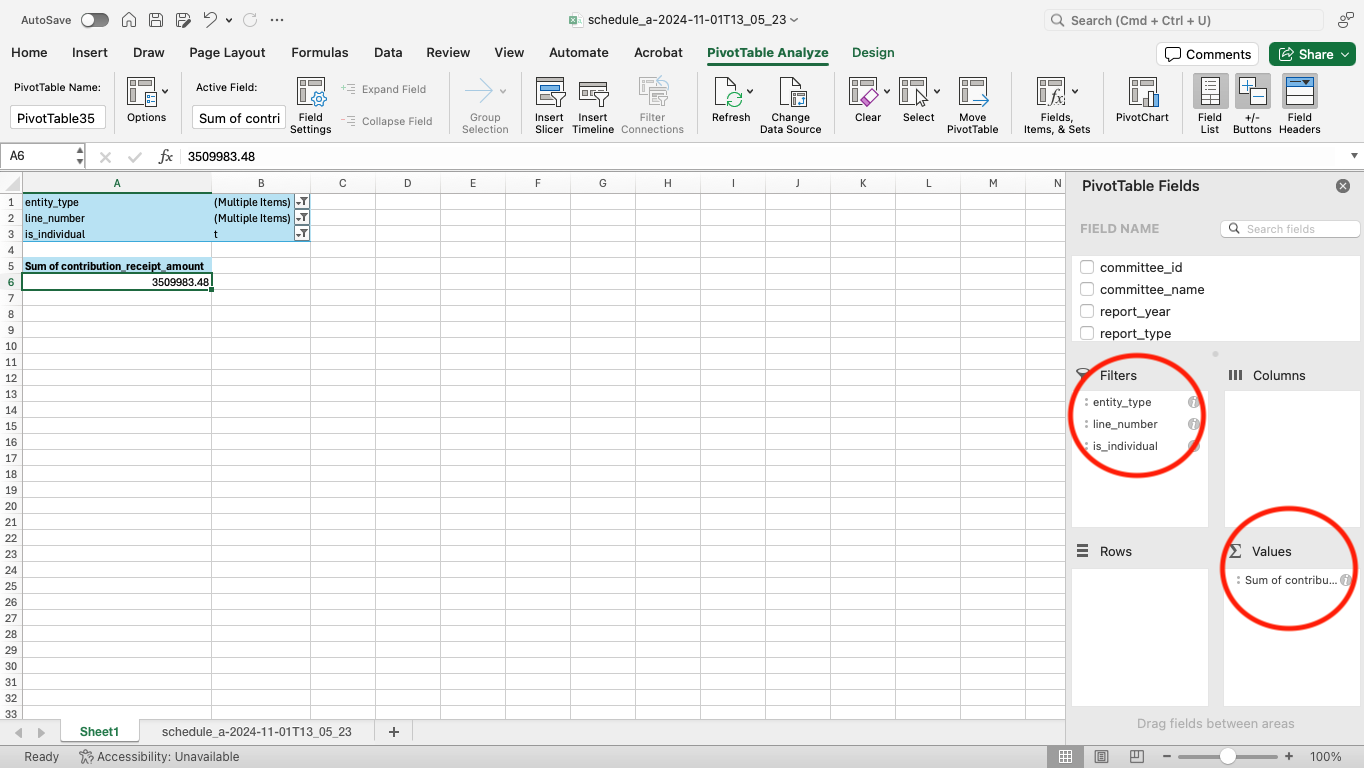Toggle the Field List pane
This screenshot has height=768, width=1364.
[1210, 106]
